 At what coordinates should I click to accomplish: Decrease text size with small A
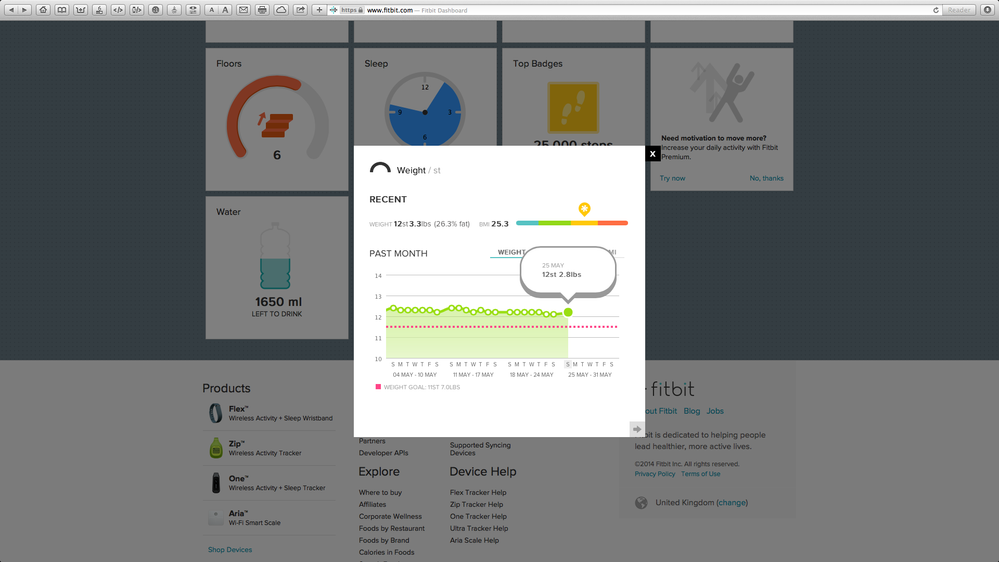[212, 10]
